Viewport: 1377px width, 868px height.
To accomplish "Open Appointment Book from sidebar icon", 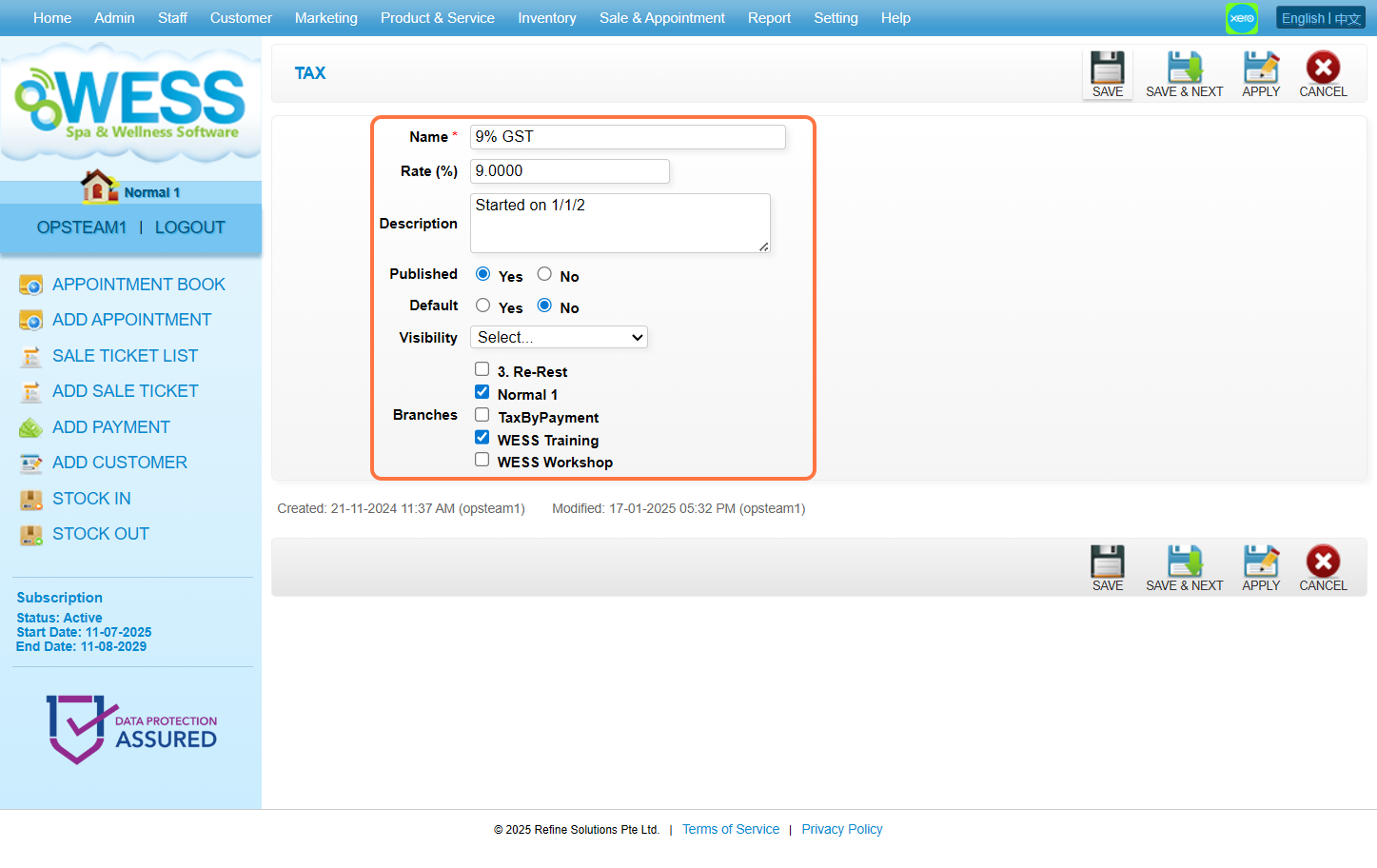I will (31, 285).
